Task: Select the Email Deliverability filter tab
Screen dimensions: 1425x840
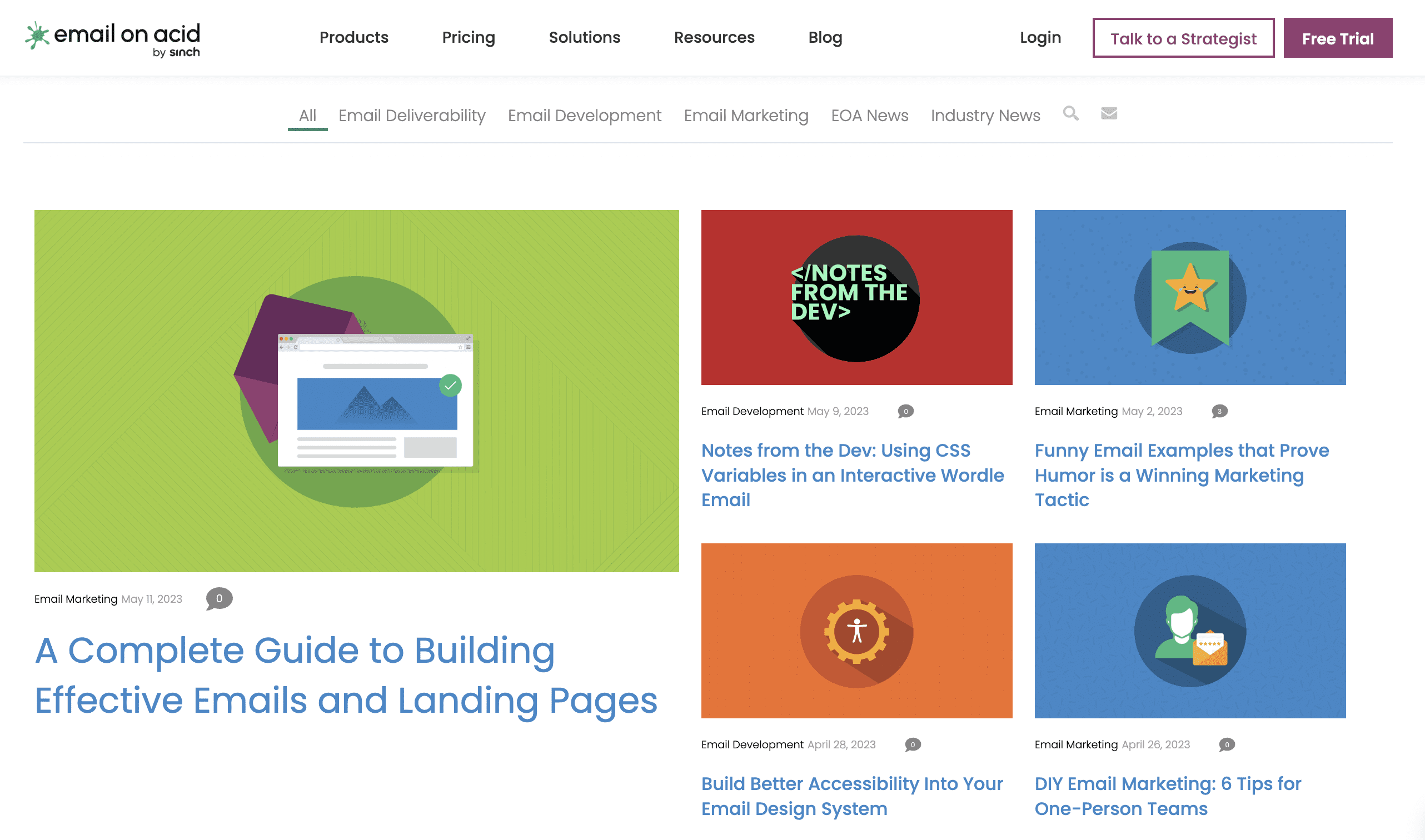Action: [412, 114]
